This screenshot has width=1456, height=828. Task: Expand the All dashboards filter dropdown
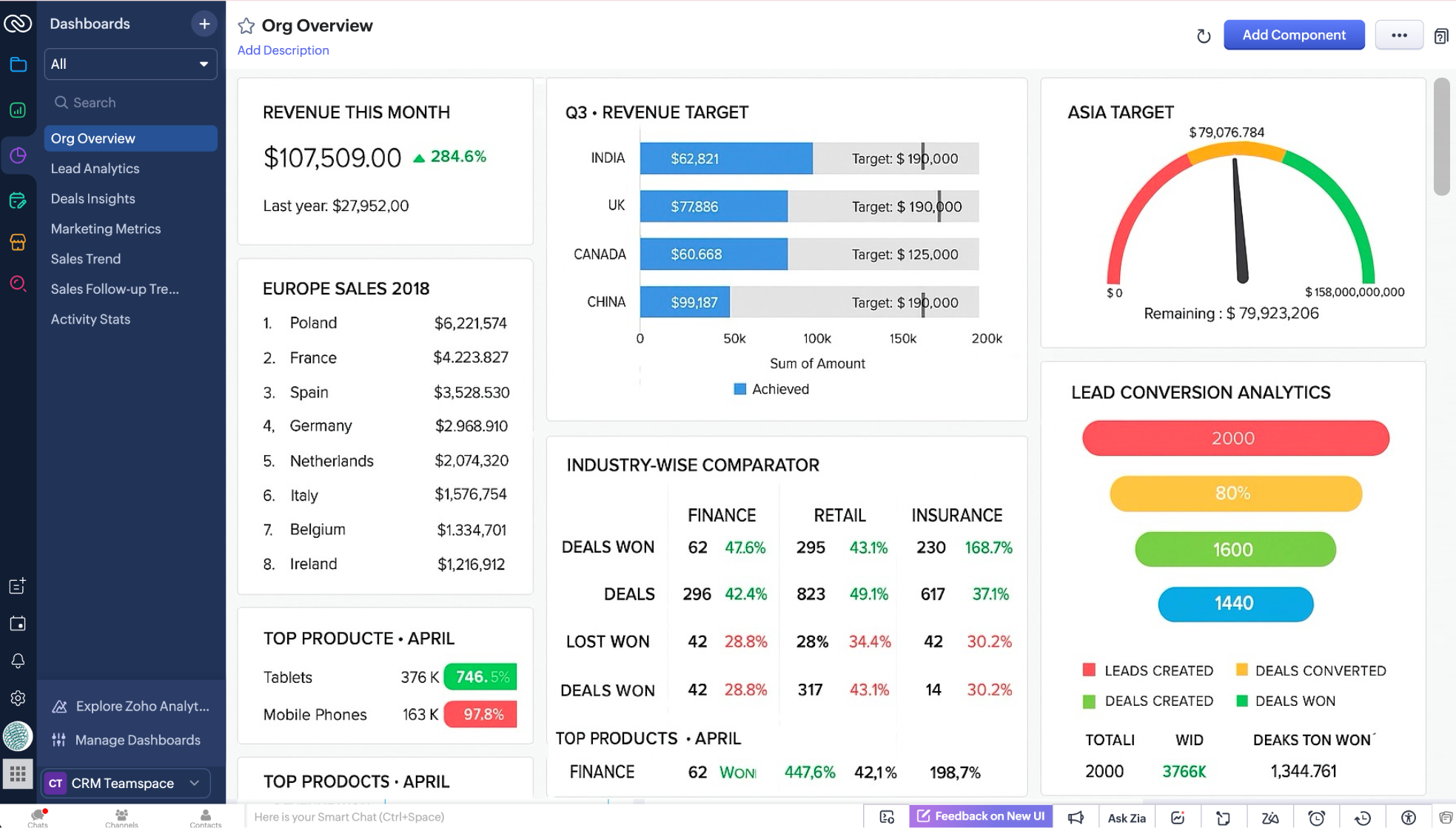click(x=130, y=64)
